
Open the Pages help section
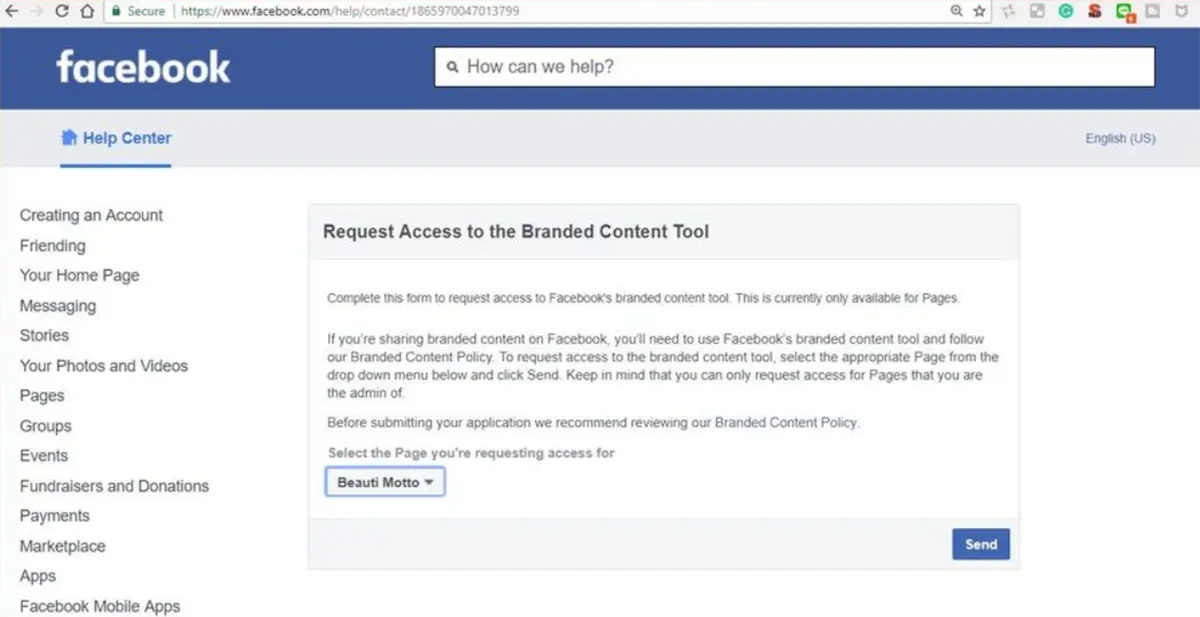(x=42, y=395)
